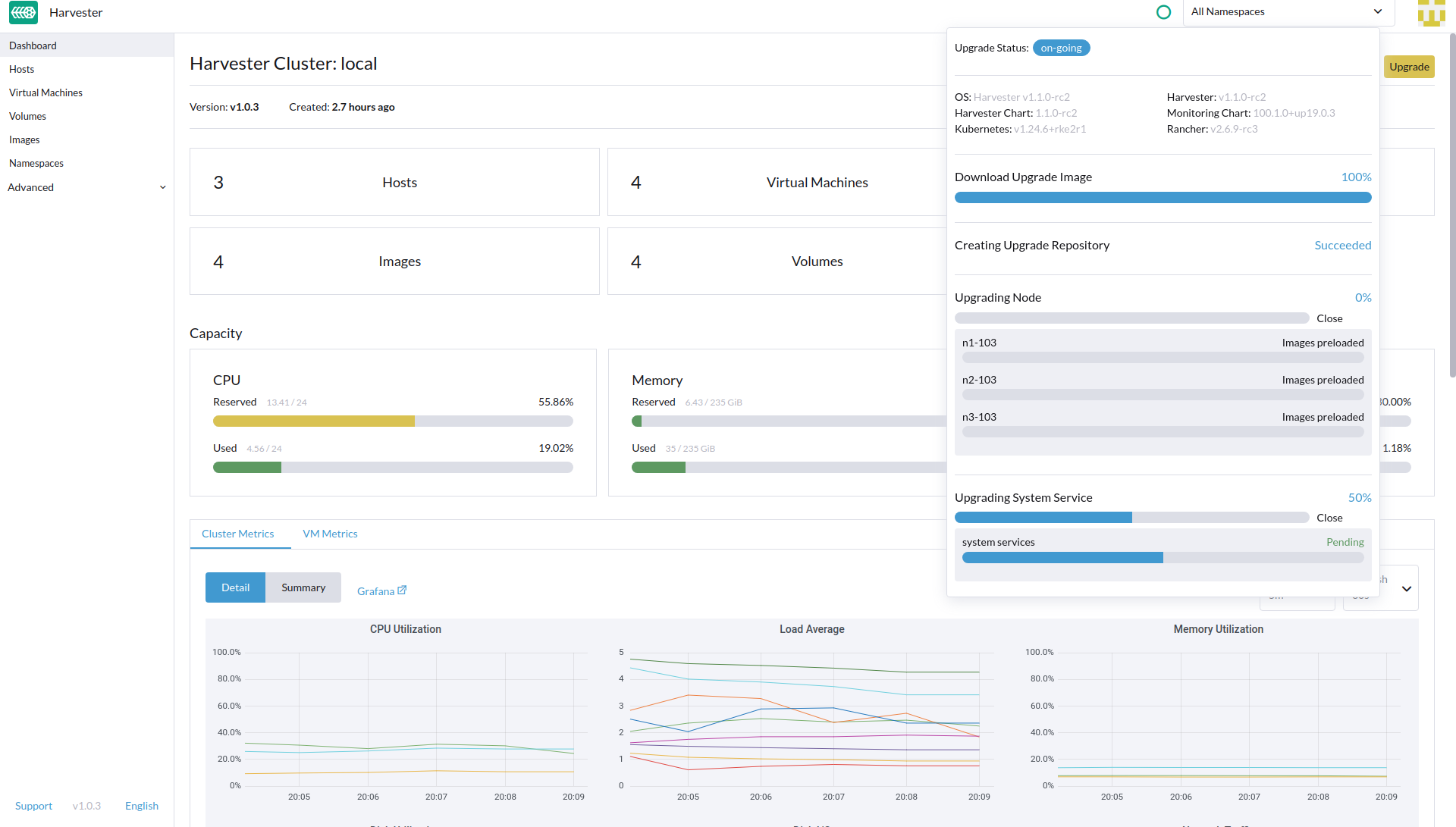Select the Cluster Metrics tab
This screenshot has width=1456, height=827.
[237, 534]
